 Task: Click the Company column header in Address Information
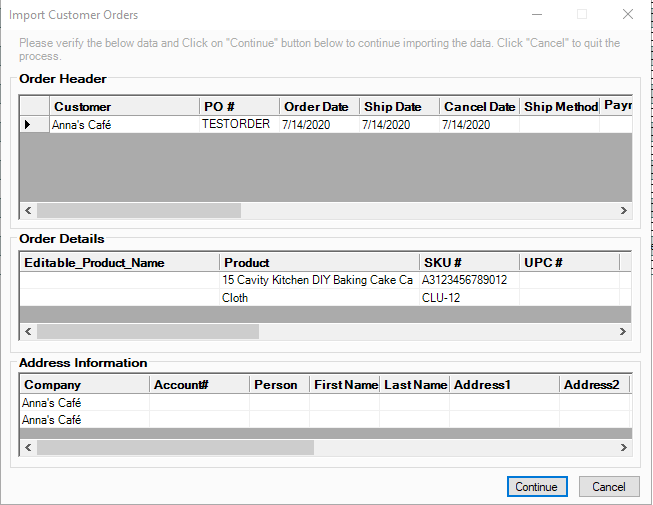point(84,385)
